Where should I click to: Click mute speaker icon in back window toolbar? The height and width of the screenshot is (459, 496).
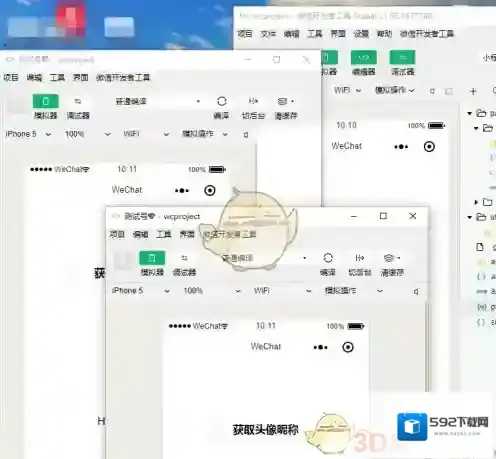click(x=432, y=91)
